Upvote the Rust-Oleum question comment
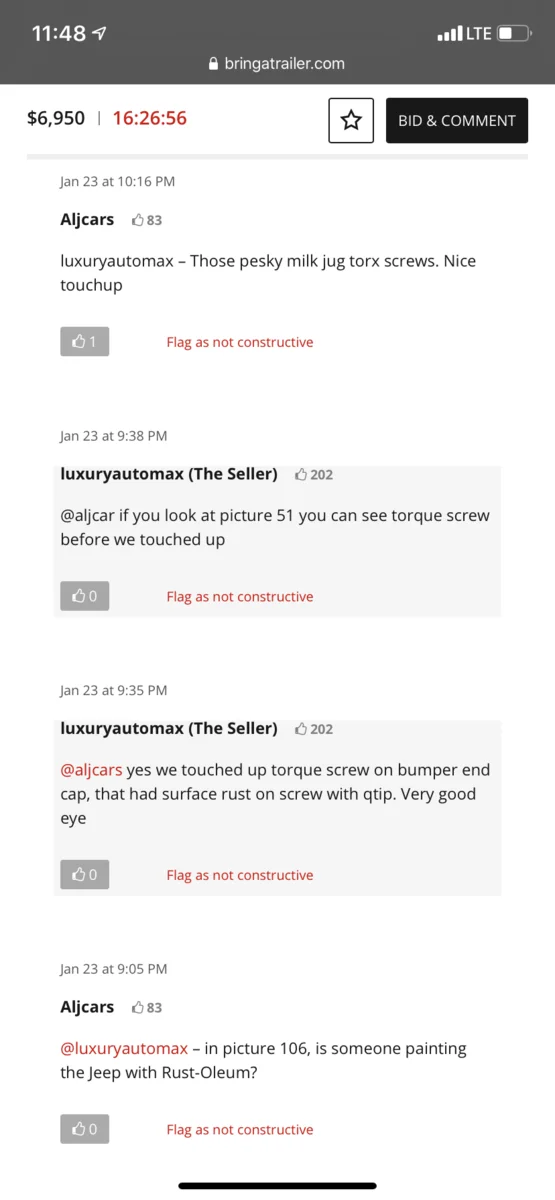 tap(84, 1129)
